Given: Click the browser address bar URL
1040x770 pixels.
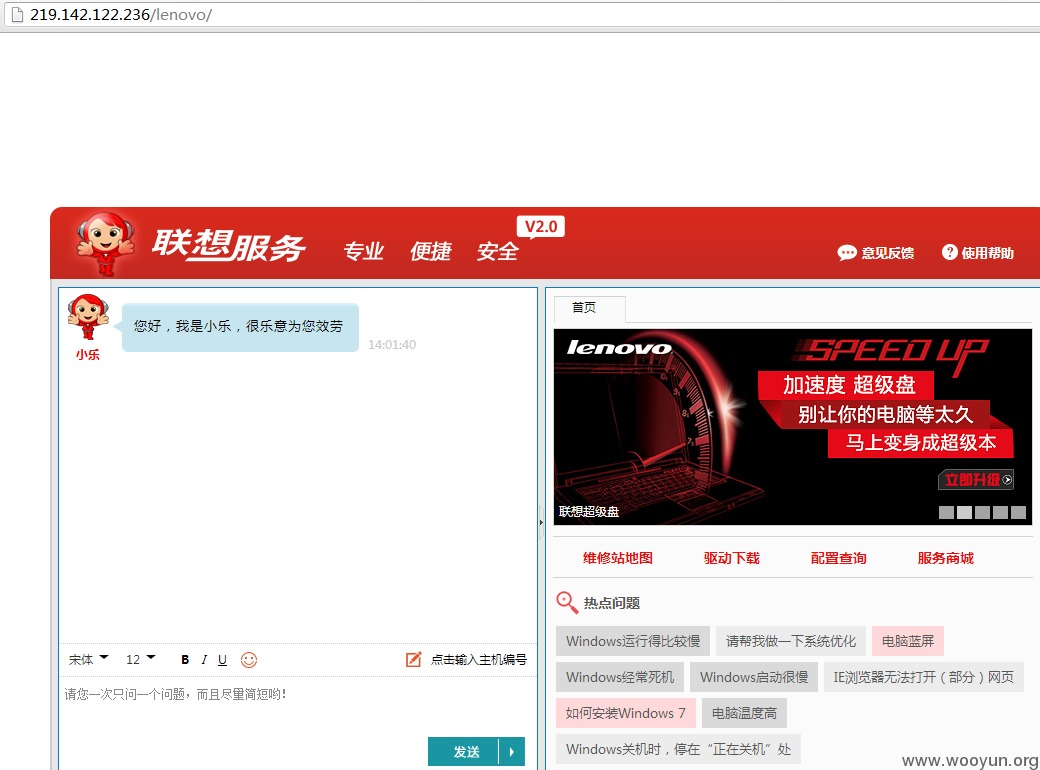Looking at the screenshot, I should [121, 14].
